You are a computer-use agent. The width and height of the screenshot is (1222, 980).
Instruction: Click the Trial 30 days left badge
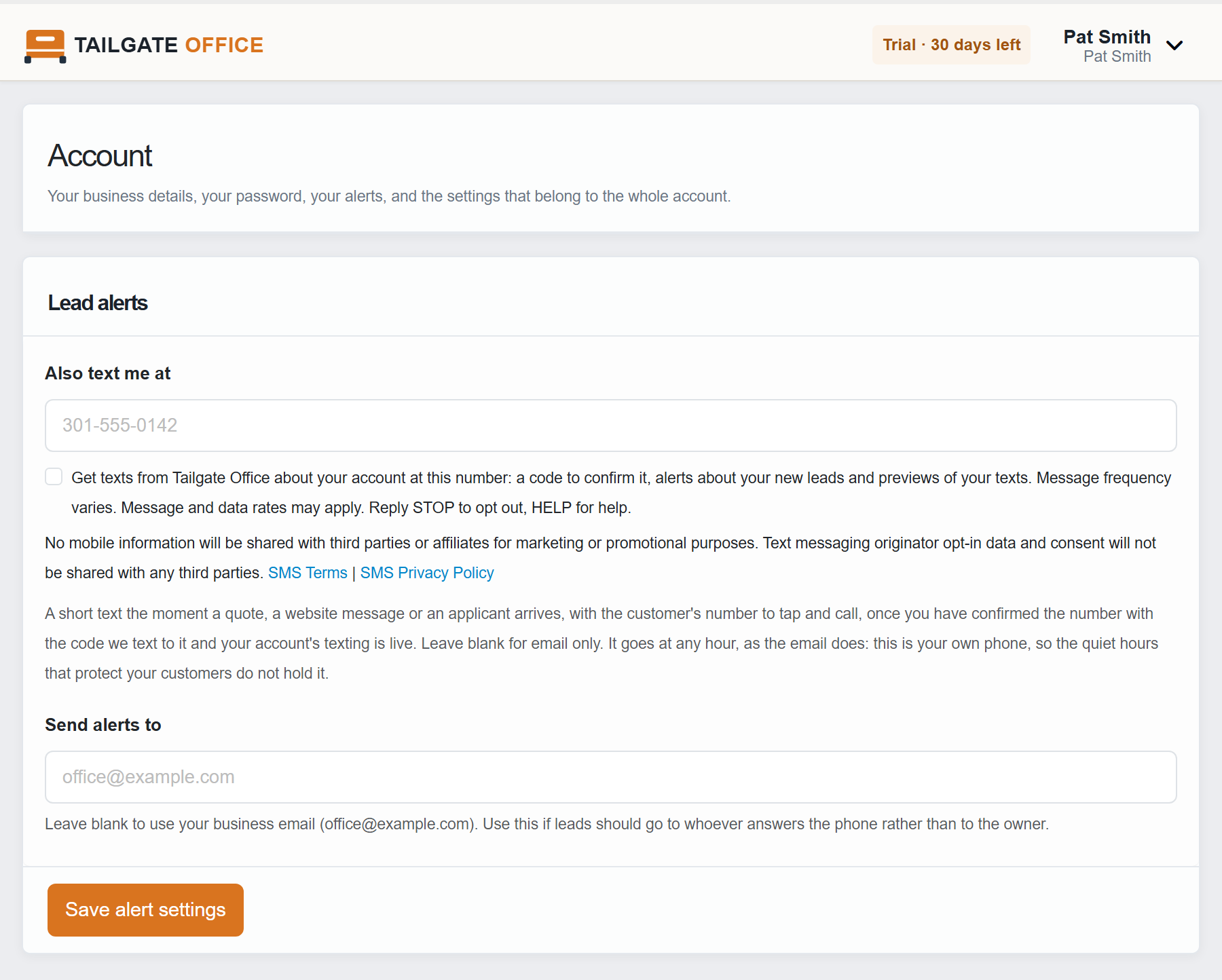(951, 45)
